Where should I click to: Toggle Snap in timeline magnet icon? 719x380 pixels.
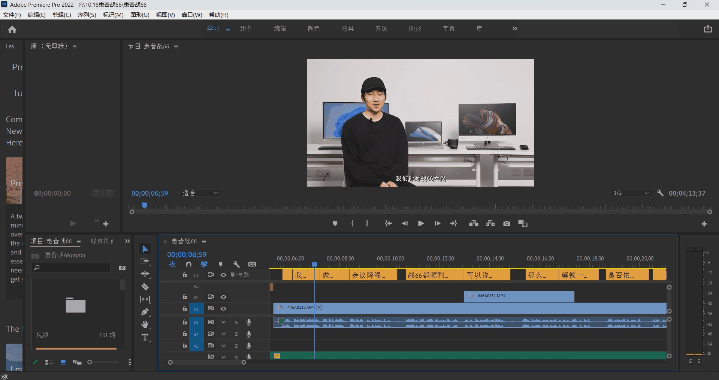188,264
